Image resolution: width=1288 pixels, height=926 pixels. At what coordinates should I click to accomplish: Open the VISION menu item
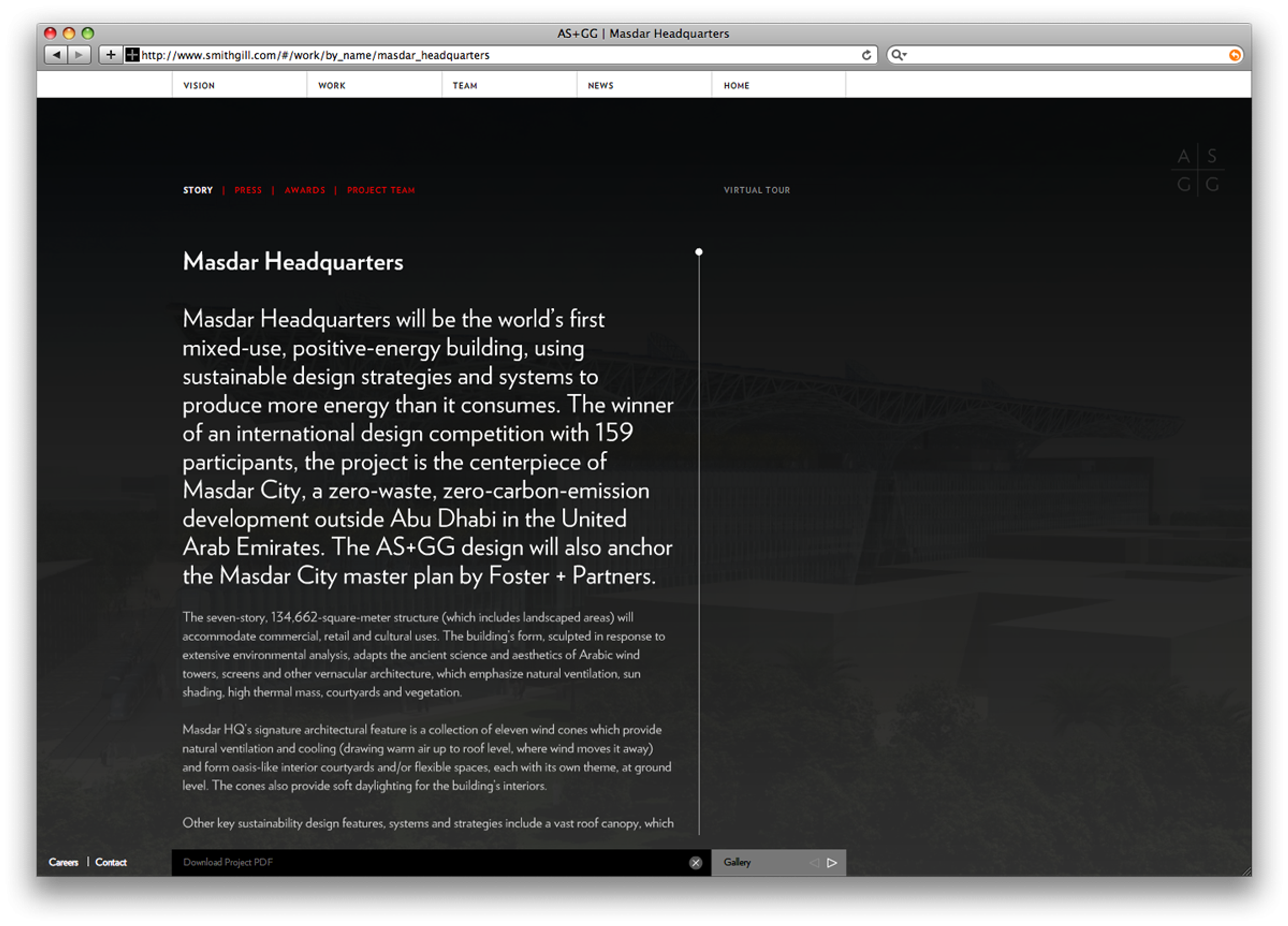pyautogui.click(x=199, y=85)
